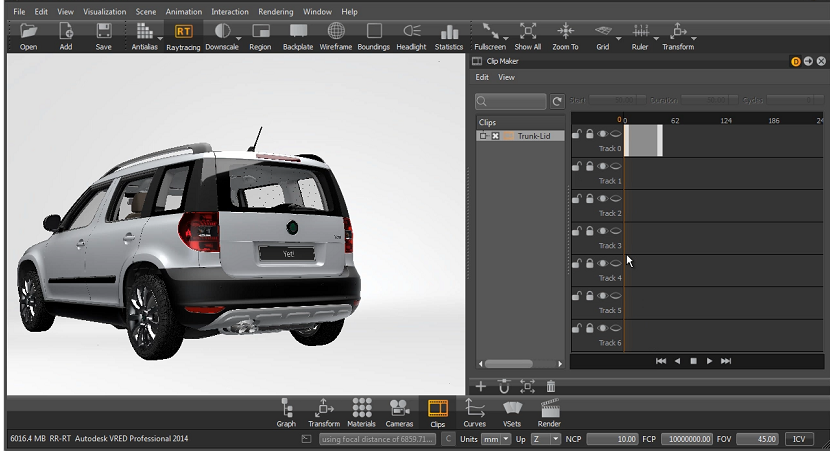Open the top Transform dropdown arrow
This screenshot has width=830, height=452.
[x=693, y=39]
